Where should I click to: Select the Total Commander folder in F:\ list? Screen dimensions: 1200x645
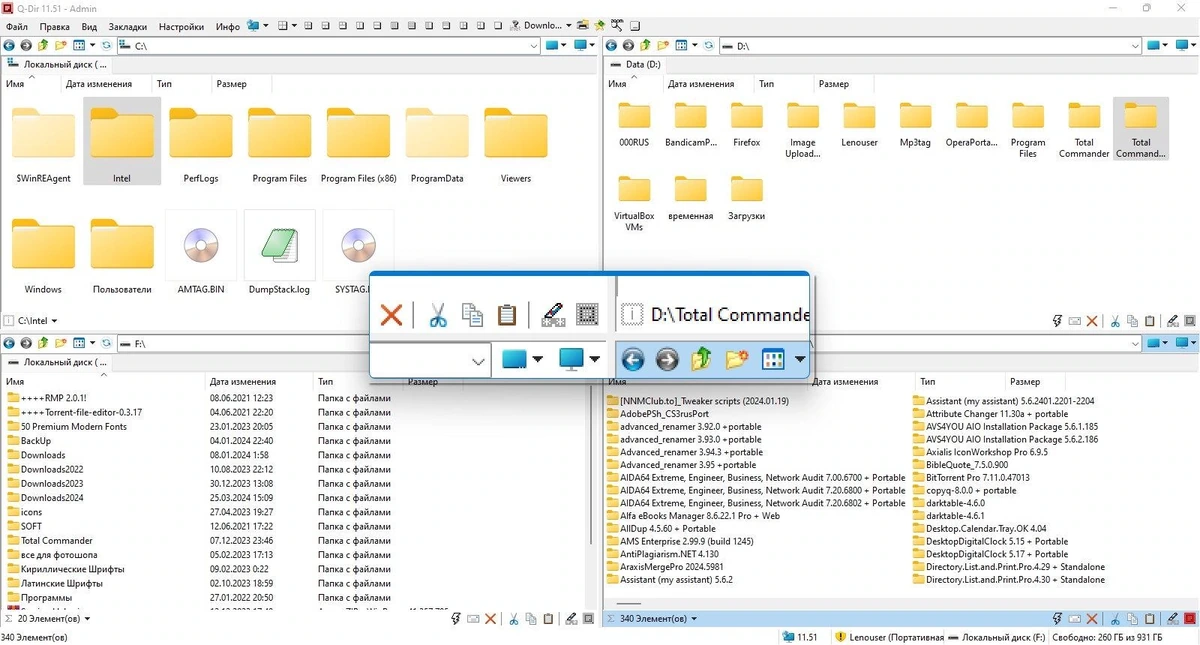(x=57, y=540)
